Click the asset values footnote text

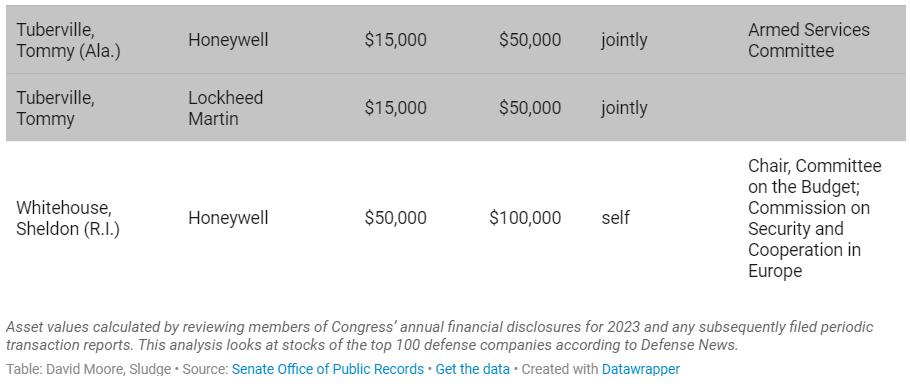point(439,336)
